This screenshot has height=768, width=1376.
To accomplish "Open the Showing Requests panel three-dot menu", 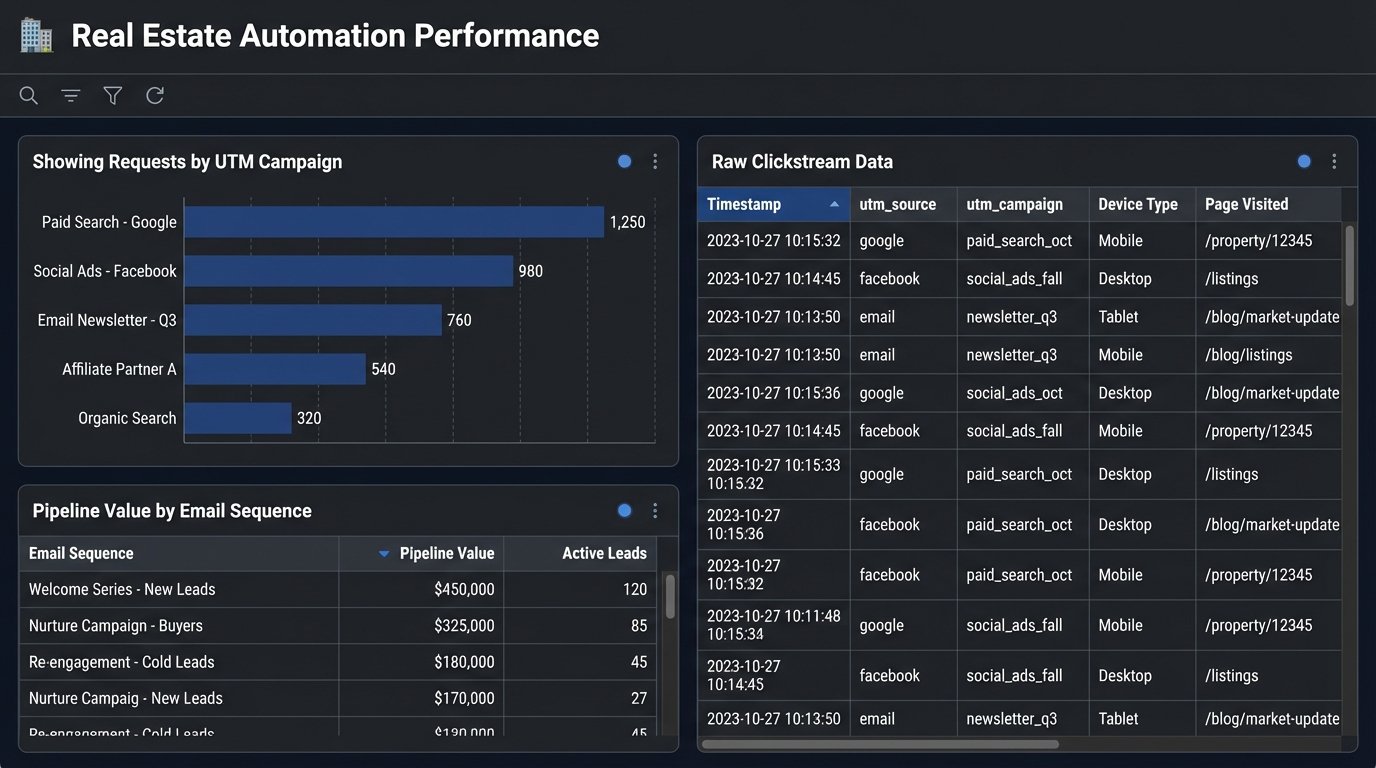I will coord(655,162).
